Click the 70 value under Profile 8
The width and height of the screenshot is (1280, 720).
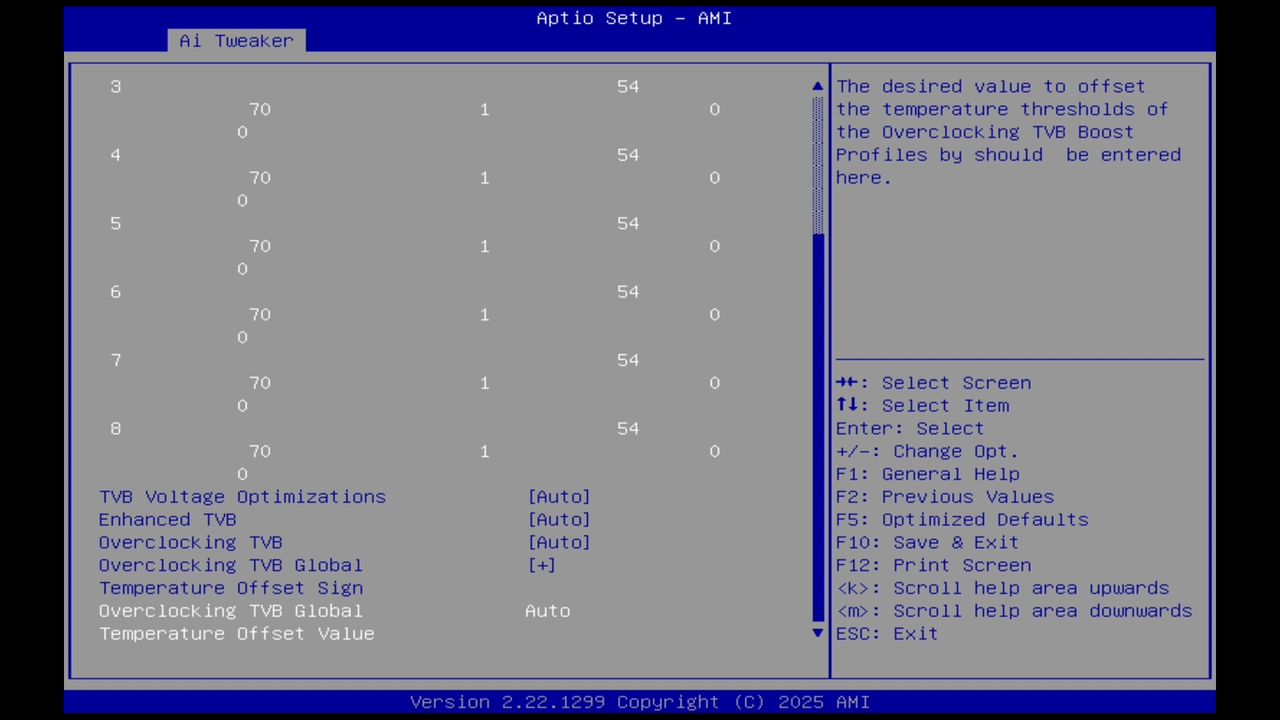260,451
